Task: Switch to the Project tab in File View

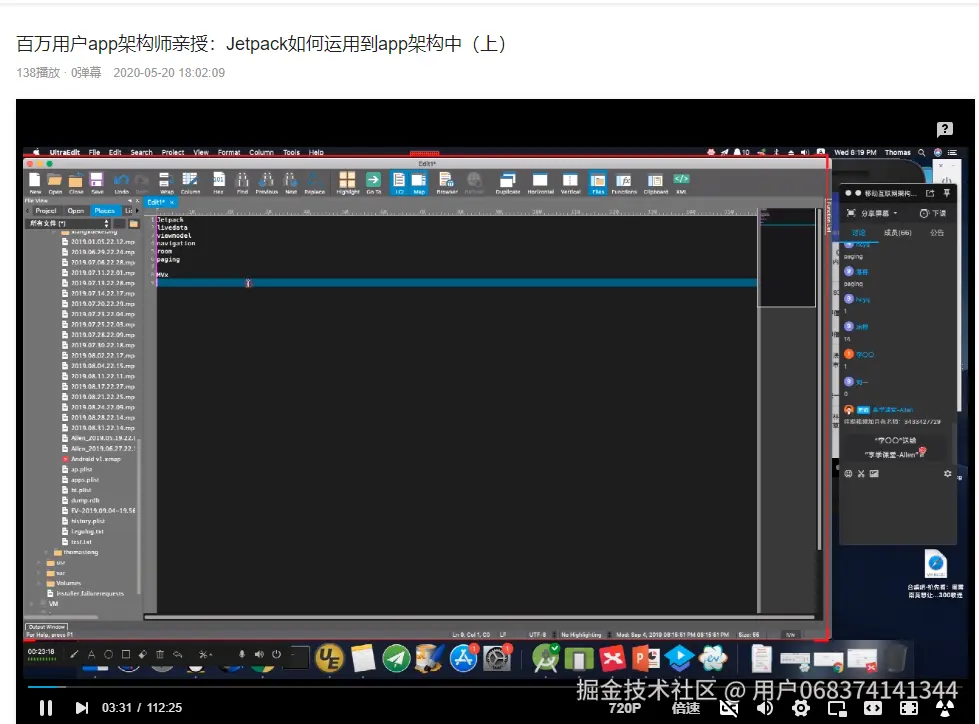Action: pyautogui.click(x=46, y=211)
